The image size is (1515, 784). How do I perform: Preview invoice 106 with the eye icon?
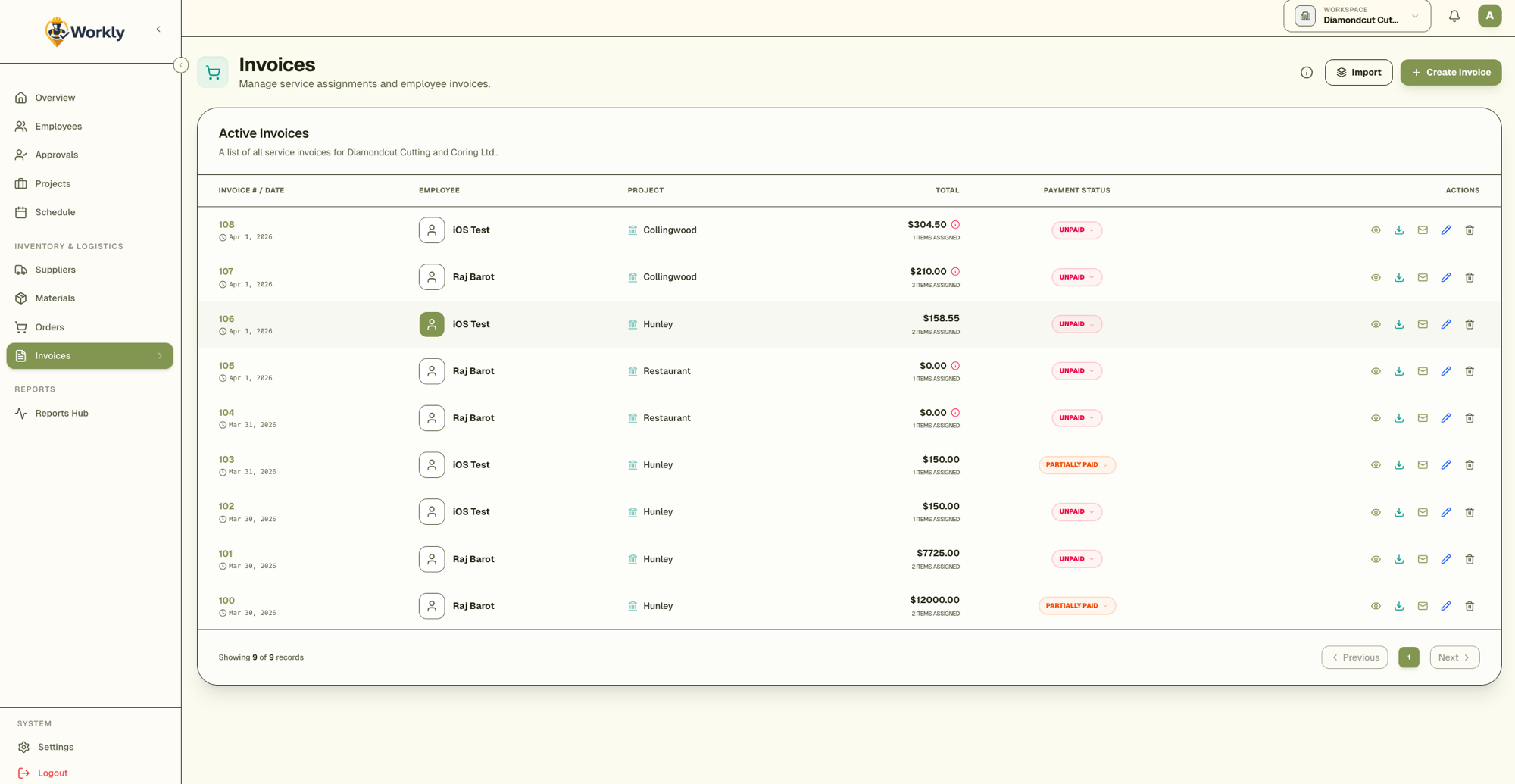(1376, 324)
